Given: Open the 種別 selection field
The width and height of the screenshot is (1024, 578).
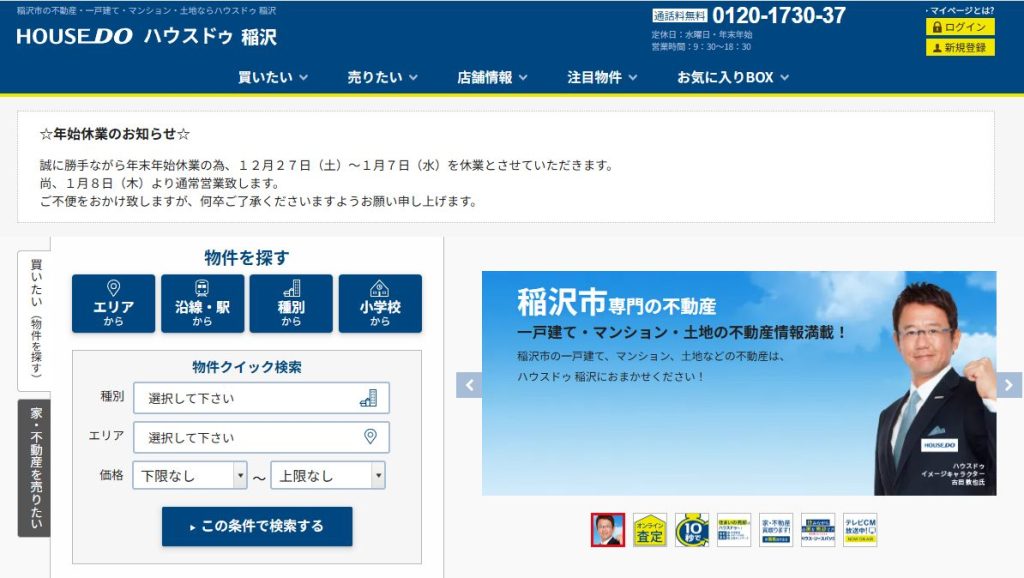Looking at the screenshot, I should click(x=261, y=398).
